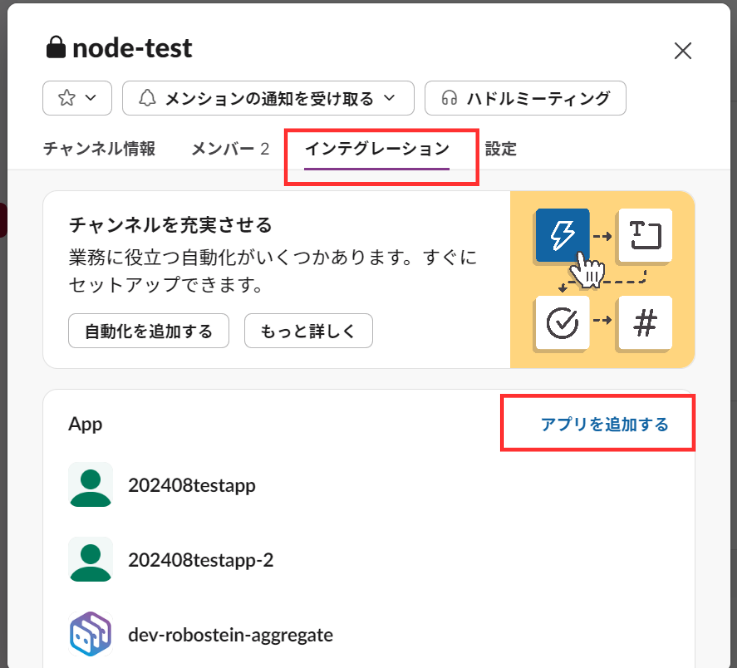This screenshot has height=669, width=738.
Task: Click the headphones huddle icon
Action: [449, 98]
